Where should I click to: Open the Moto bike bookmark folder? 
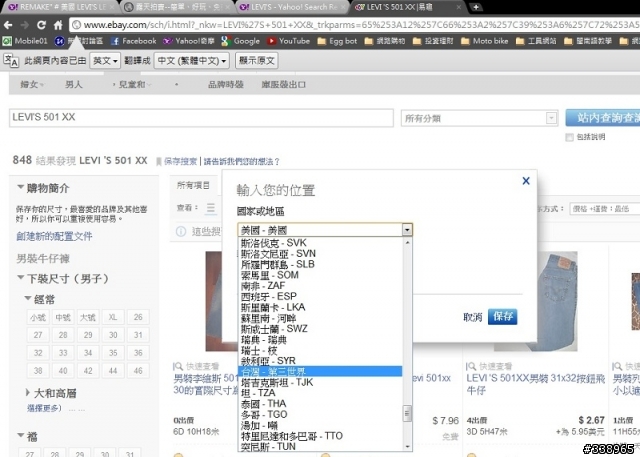coord(484,41)
